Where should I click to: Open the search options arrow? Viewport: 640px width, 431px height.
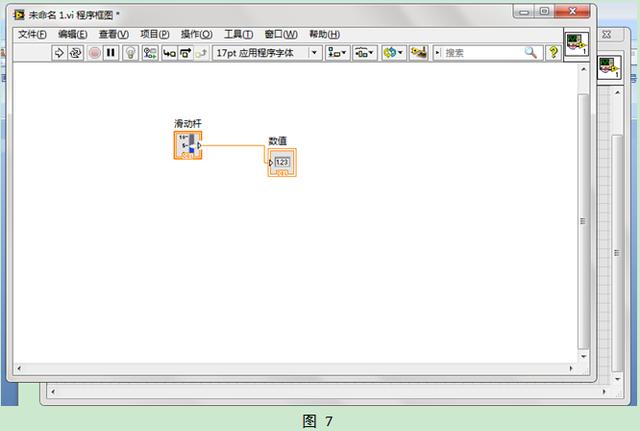(x=438, y=53)
